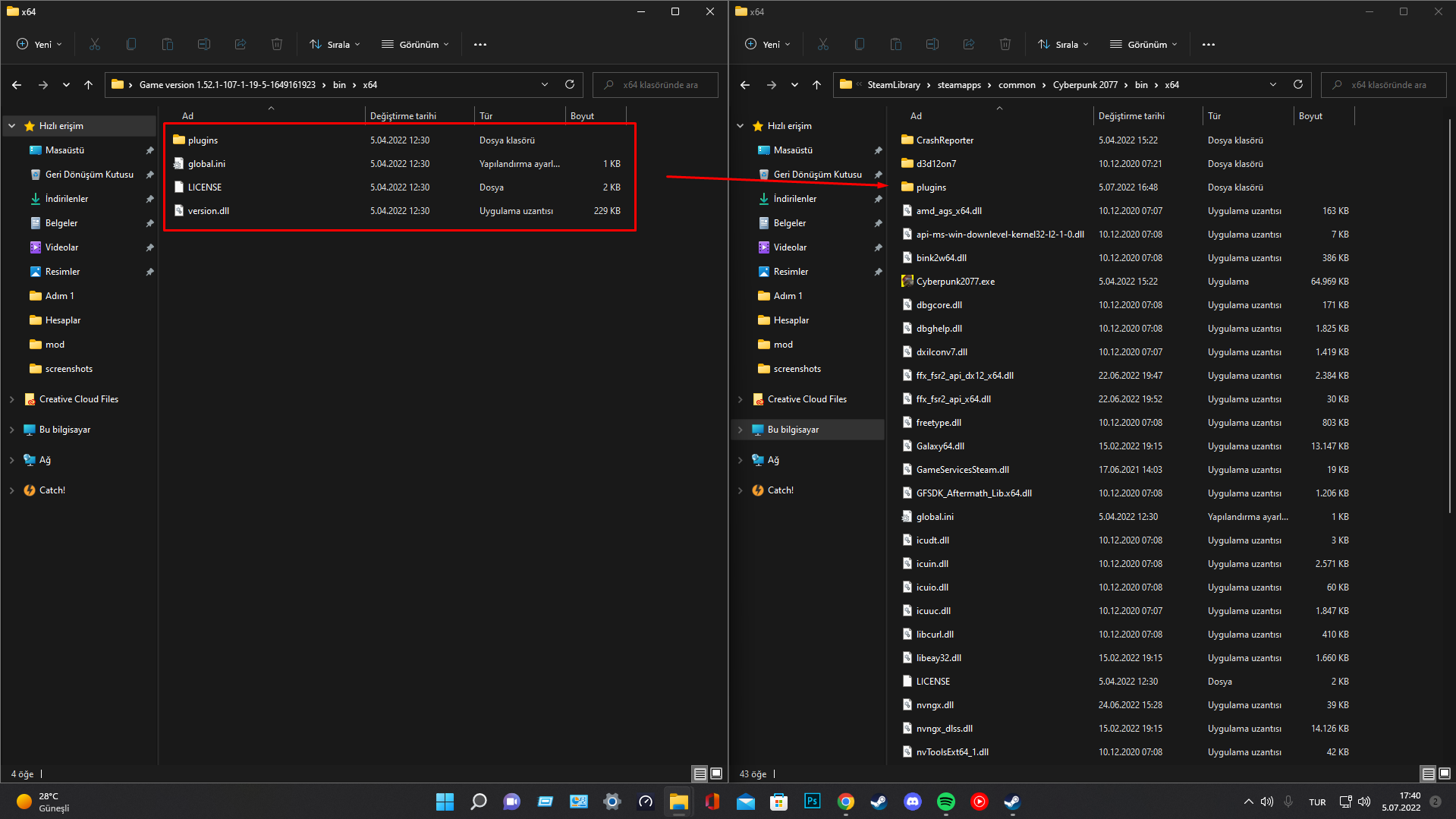
Task: Open the three-dot more menu in right window
Action: click(1209, 44)
